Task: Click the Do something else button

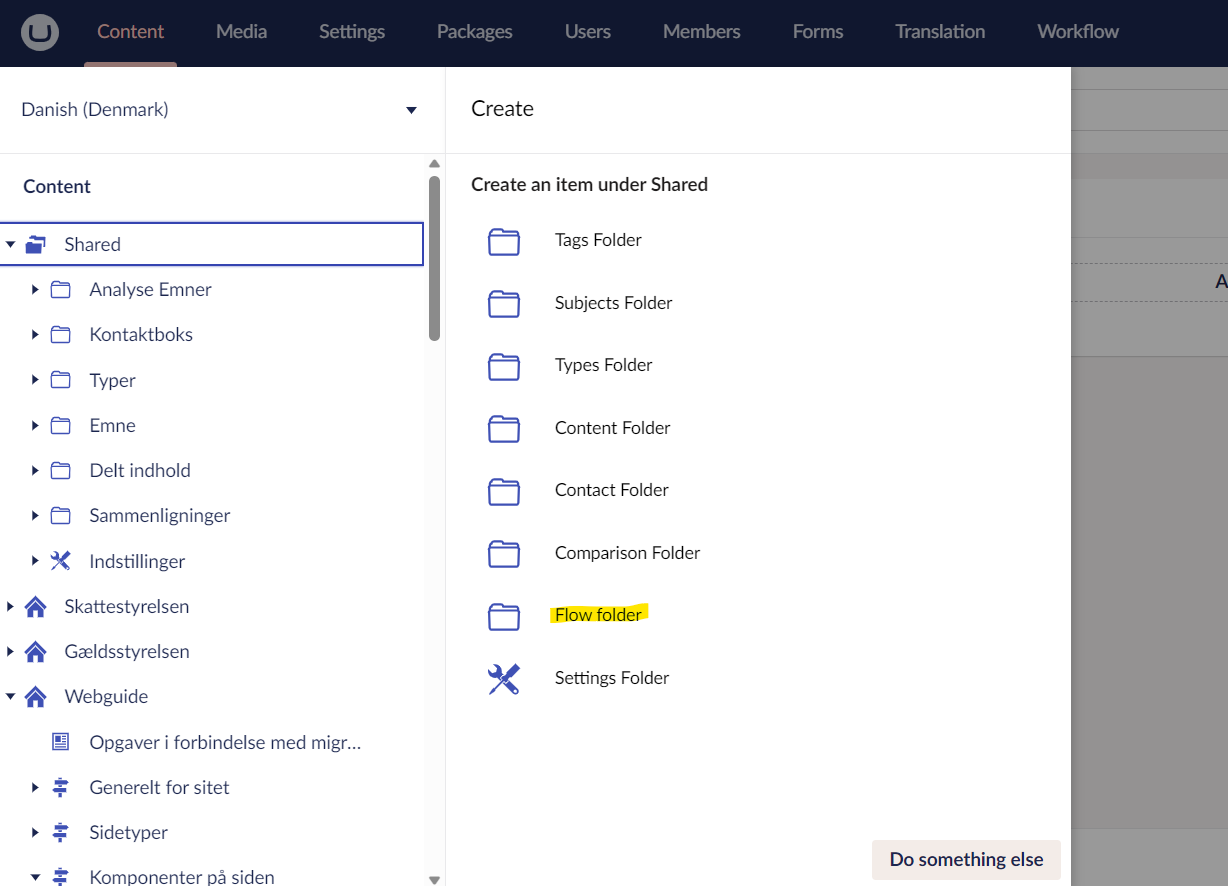Action: tap(965, 859)
